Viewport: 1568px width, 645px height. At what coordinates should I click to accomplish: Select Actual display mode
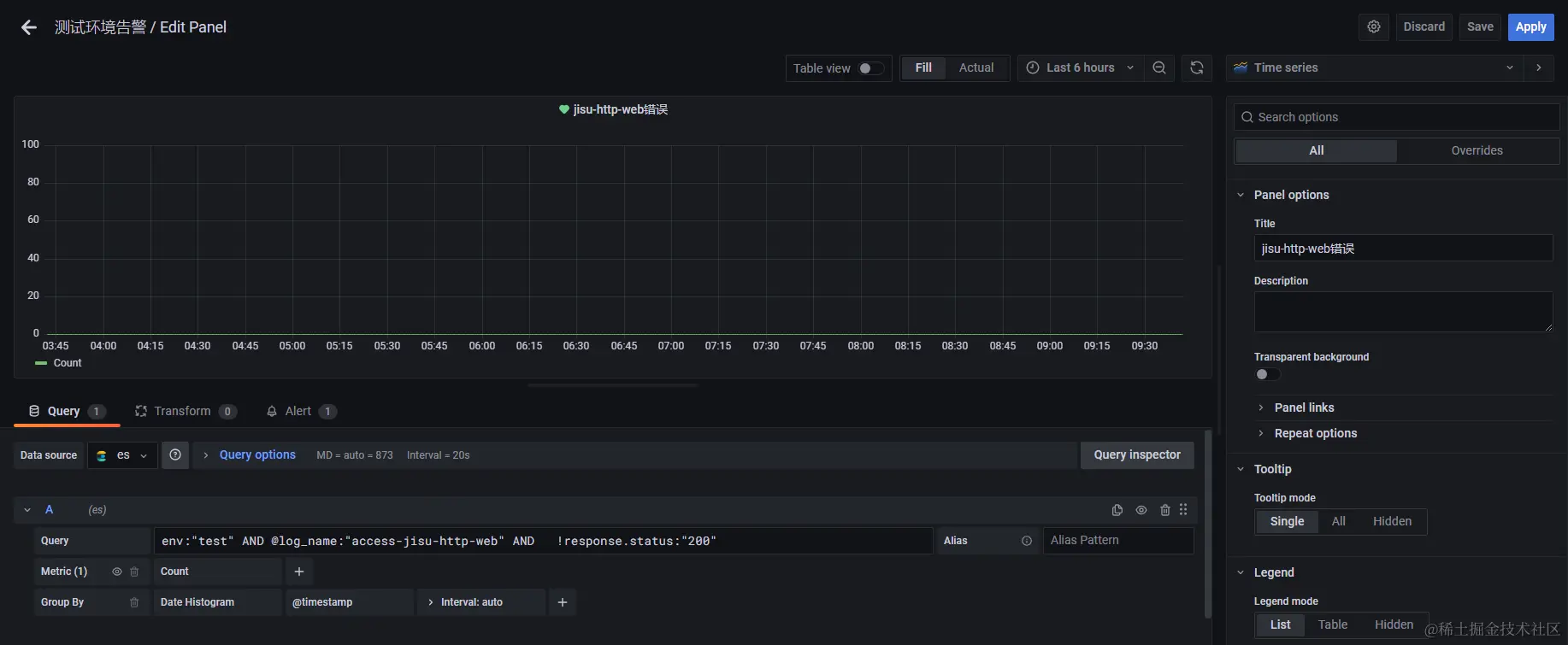click(976, 67)
